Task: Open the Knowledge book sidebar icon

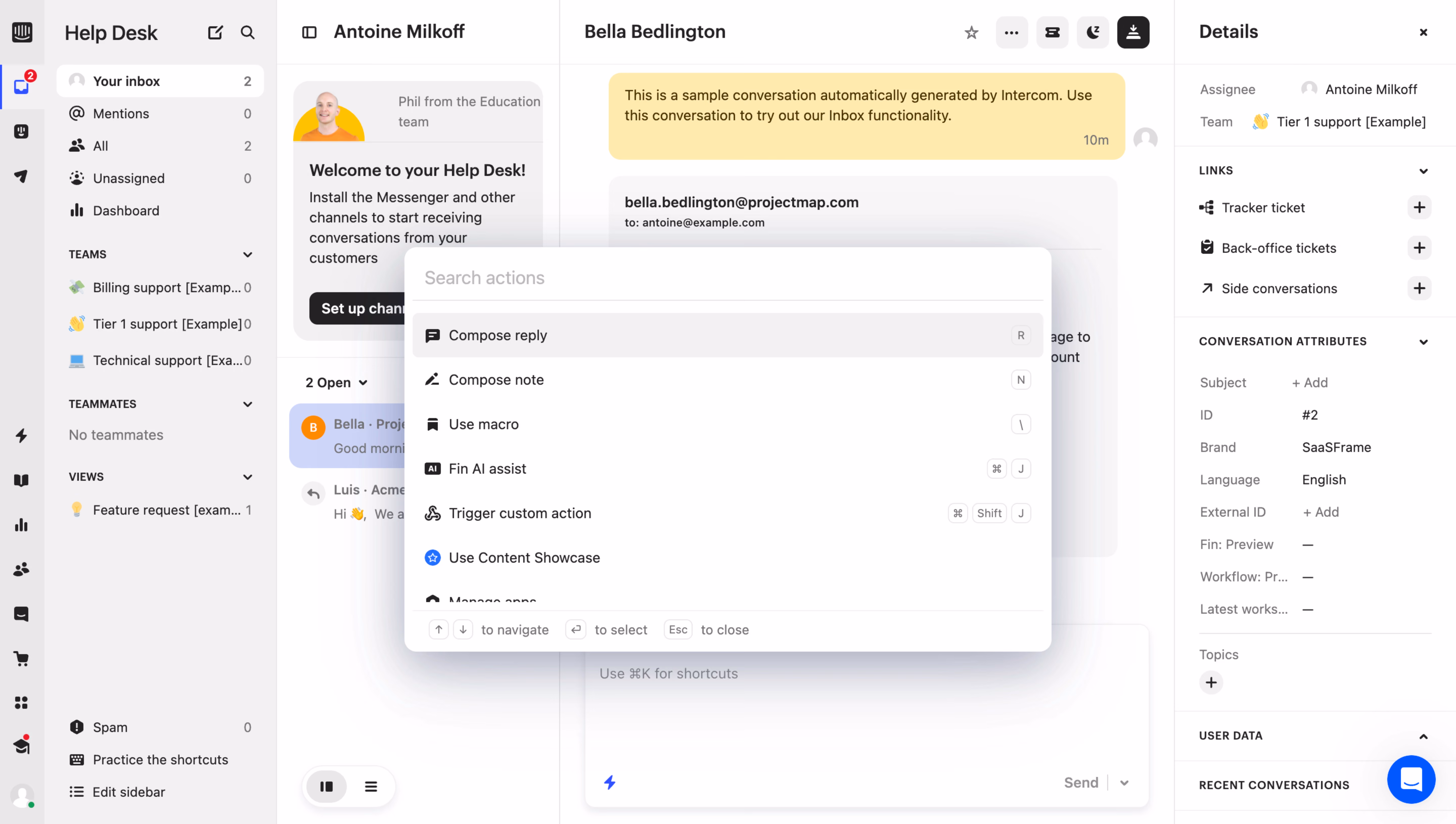Action: [x=21, y=480]
